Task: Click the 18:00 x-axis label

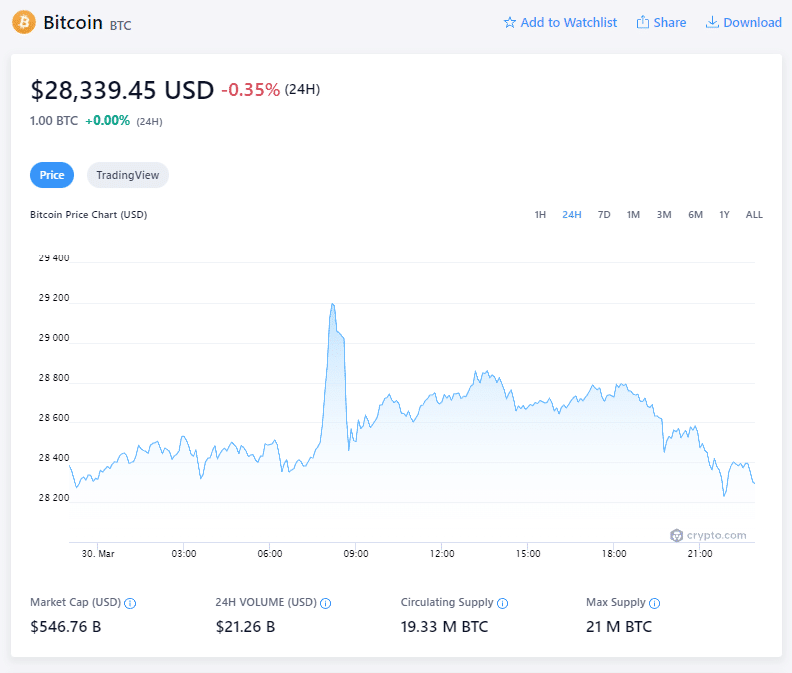Action: click(x=614, y=554)
